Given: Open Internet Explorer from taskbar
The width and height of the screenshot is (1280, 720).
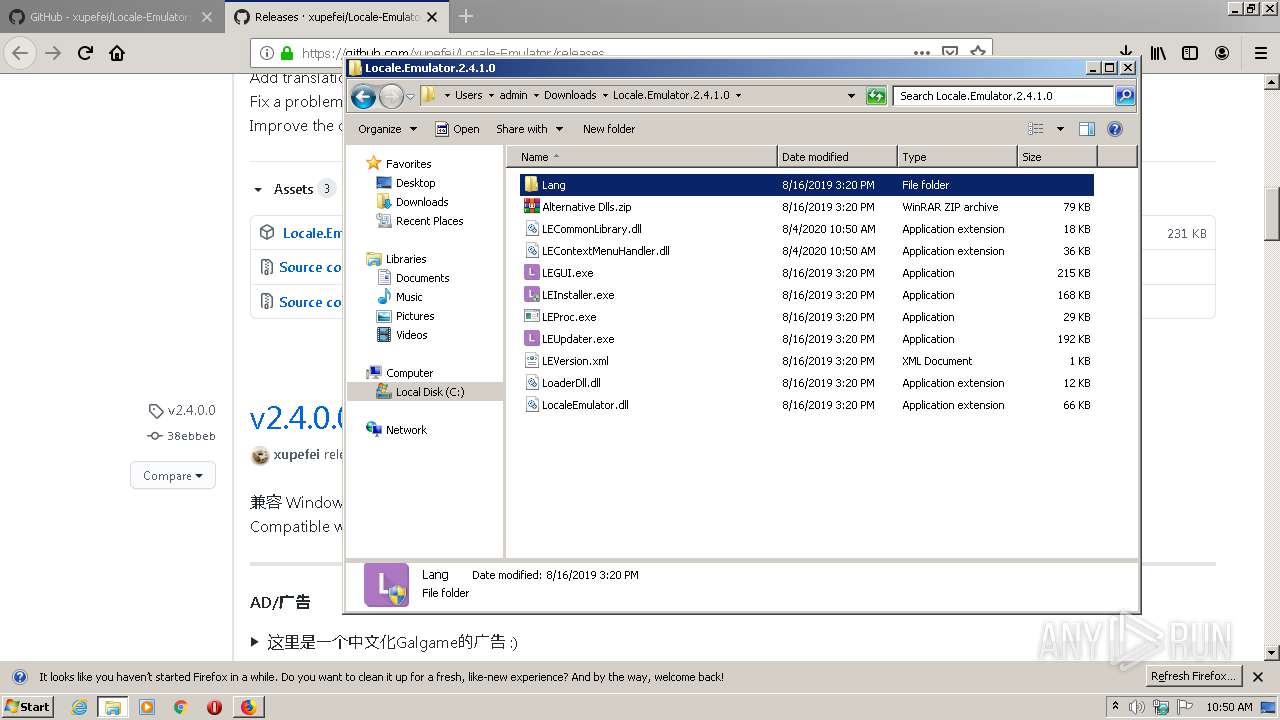Looking at the screenshot, I should 79,707.
